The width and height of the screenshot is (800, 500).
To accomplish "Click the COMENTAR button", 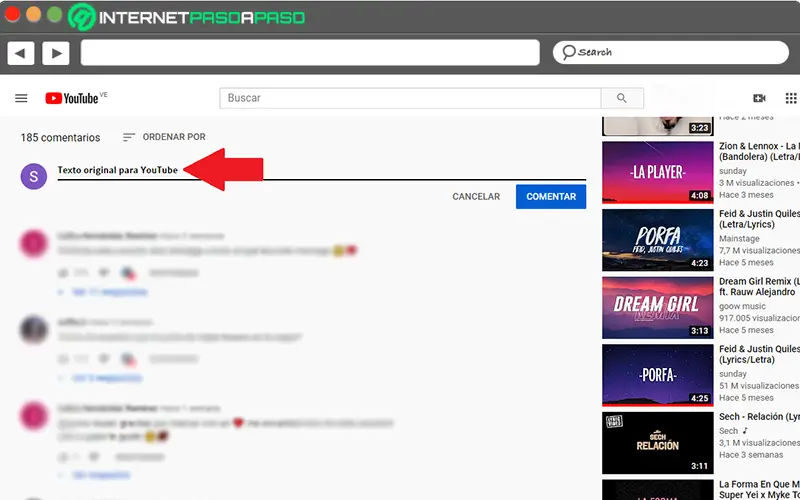I will click(551, 196).
